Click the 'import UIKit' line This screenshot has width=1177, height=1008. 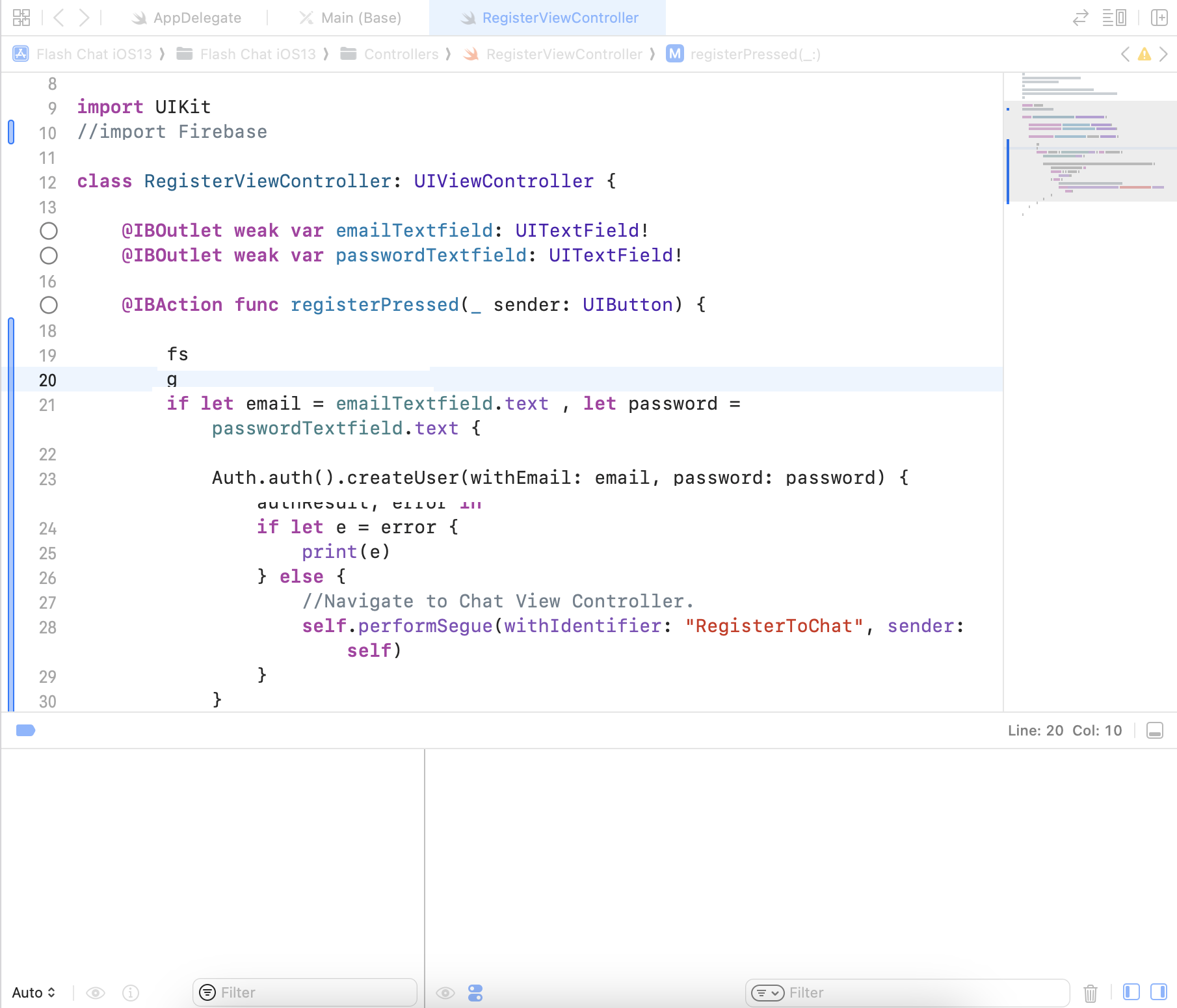pos(144,107)
